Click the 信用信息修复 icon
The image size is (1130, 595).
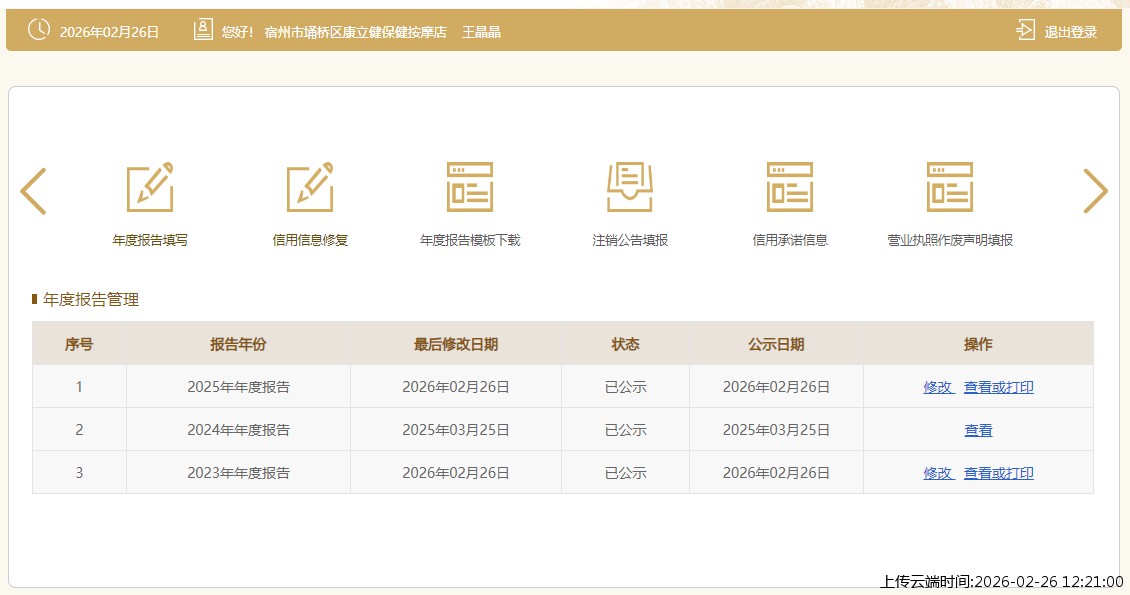point(310,187)
